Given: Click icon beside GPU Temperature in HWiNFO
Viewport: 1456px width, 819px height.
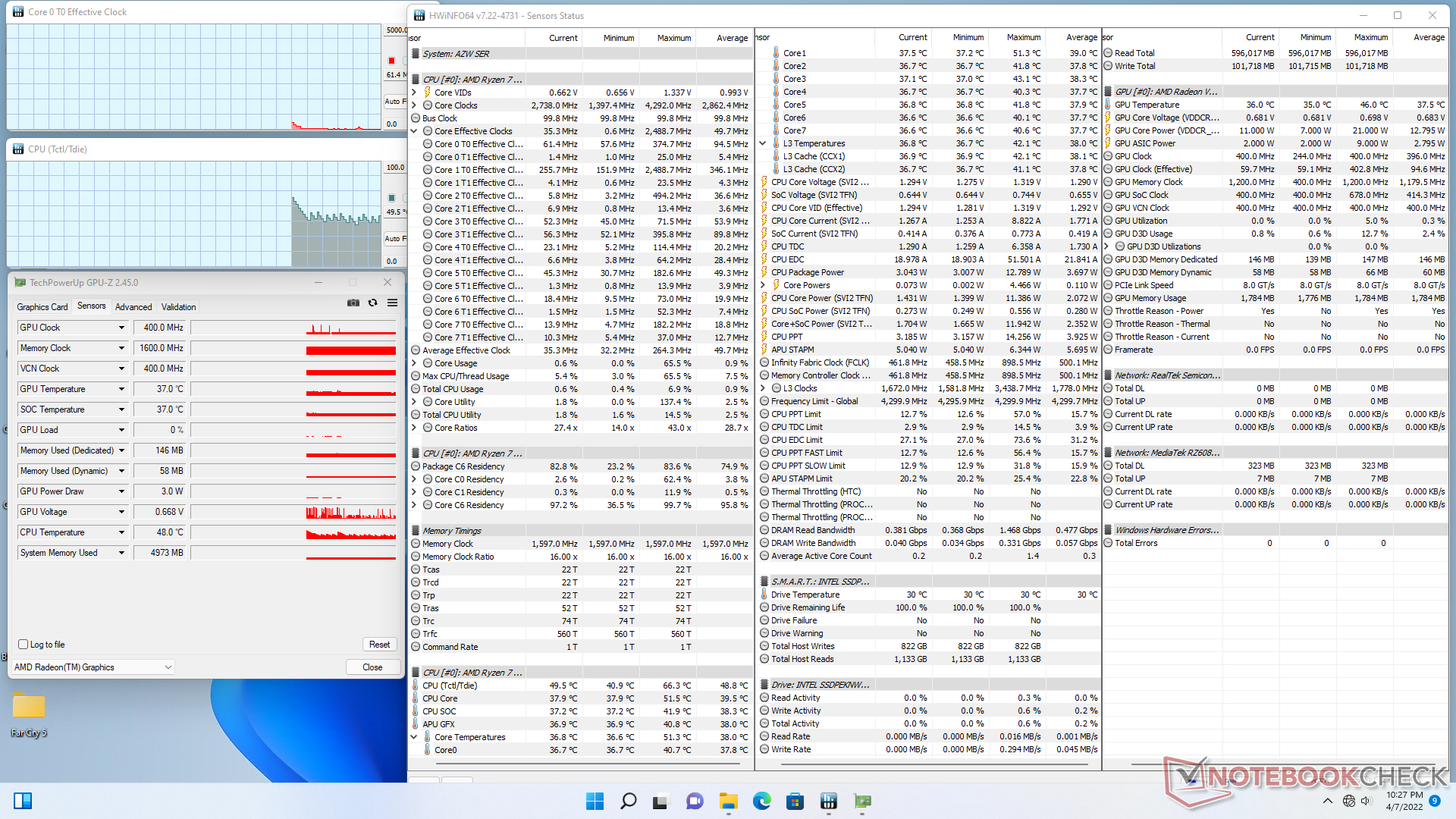Looking at the screenshot, I should pyautogui.click(x=1108, y=105).
